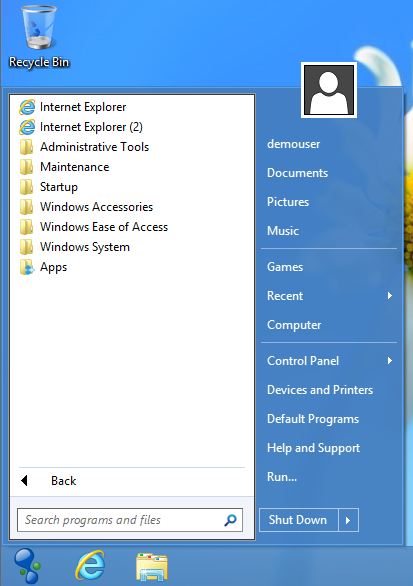
Task: Open the Documents link
Action: 298,173
